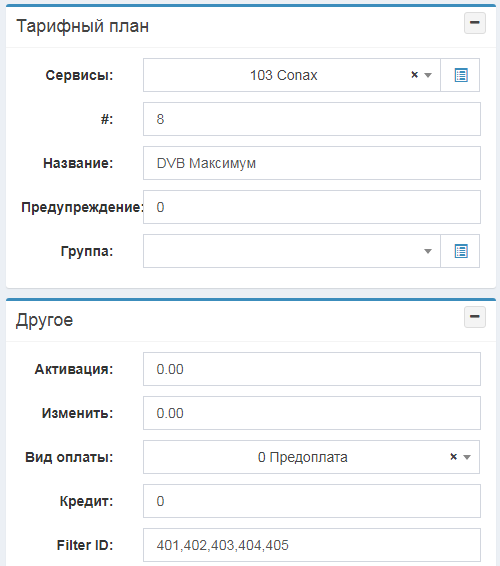Focus the Название field with DVB Максимум
500x566 pixels.
pyautogui.click(x=312, y=163)
